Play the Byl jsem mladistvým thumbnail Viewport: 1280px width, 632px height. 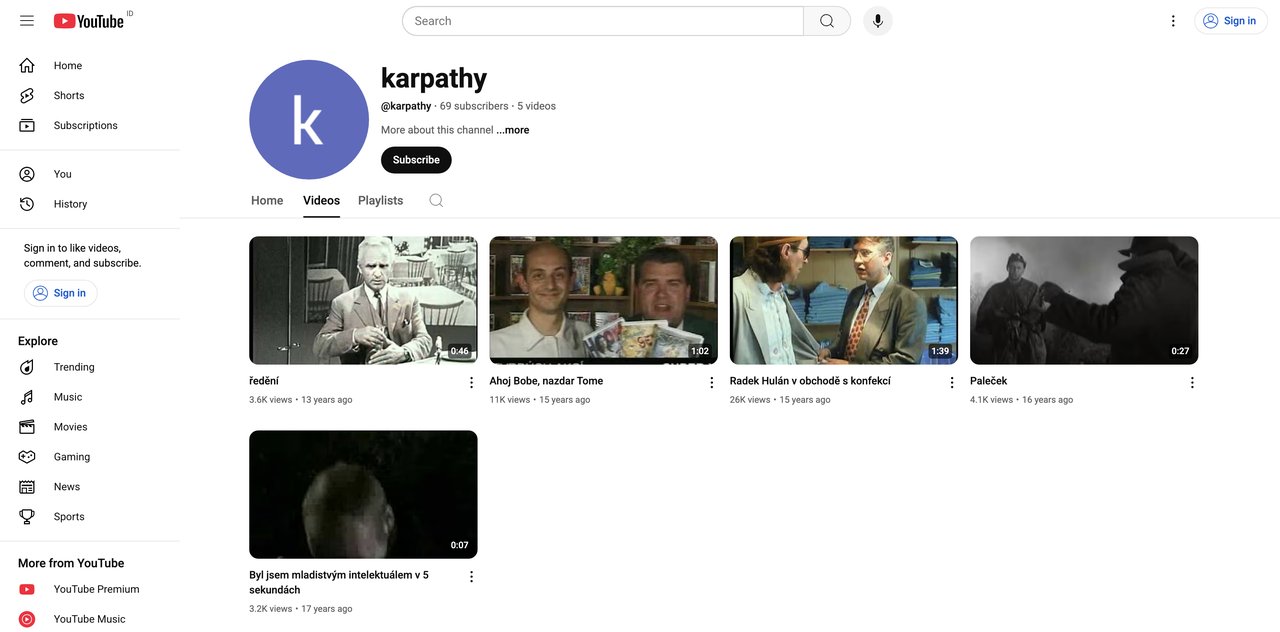[363, 494]
